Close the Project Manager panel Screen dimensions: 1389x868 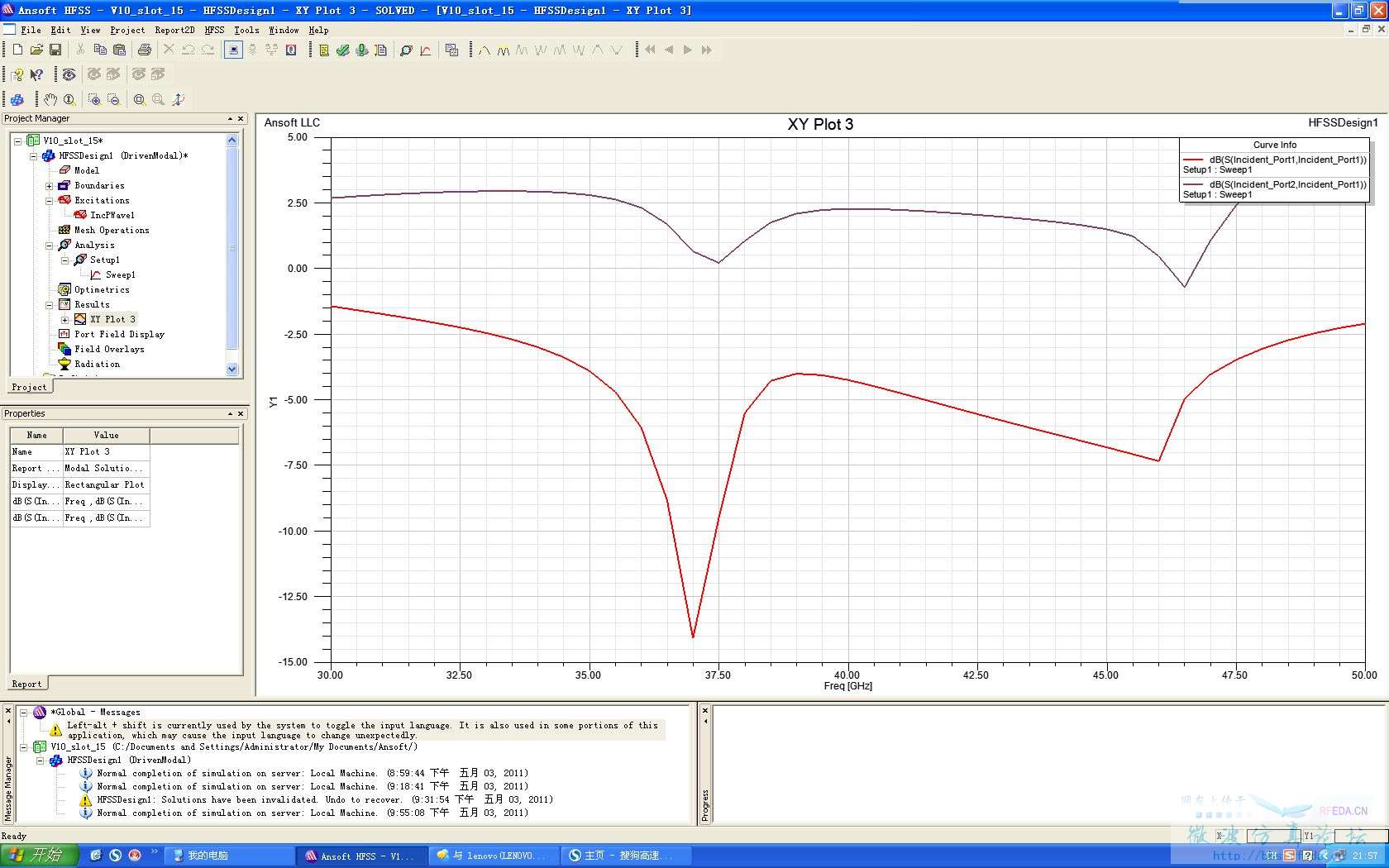[241, 119]
